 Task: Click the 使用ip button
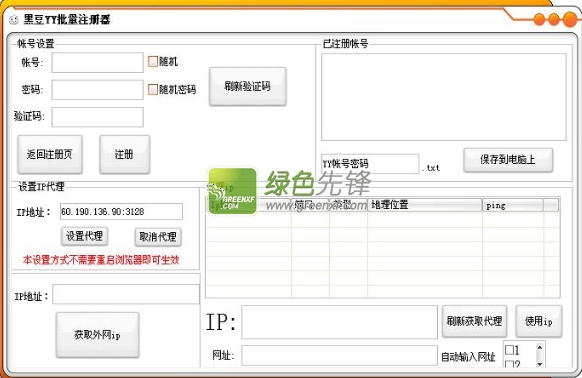[539, 321]
